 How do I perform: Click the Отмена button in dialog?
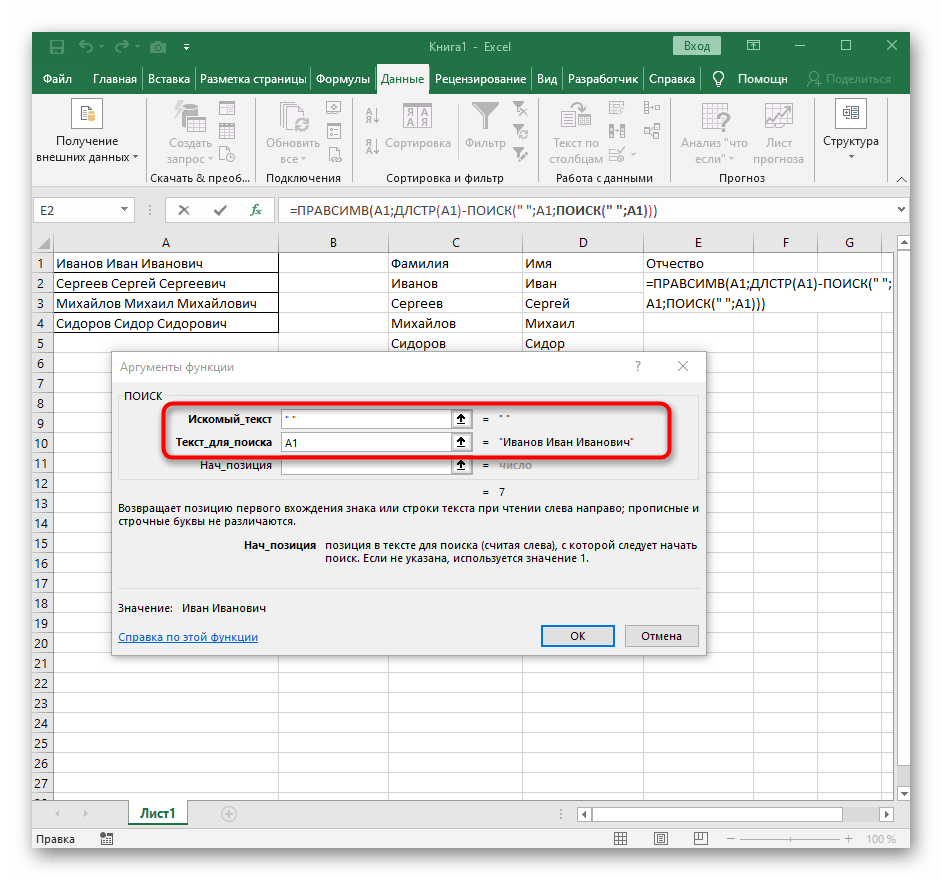tap(661, 636)
